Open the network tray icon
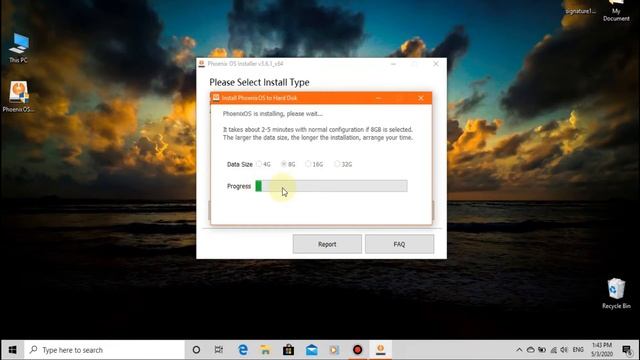 (x=553, y=350)
